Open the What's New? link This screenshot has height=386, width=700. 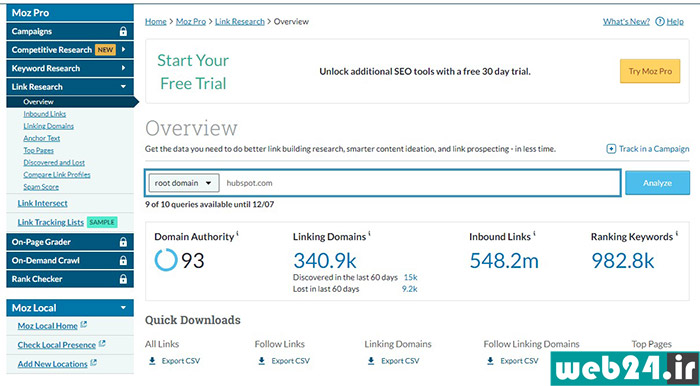(x=626, y=21)
